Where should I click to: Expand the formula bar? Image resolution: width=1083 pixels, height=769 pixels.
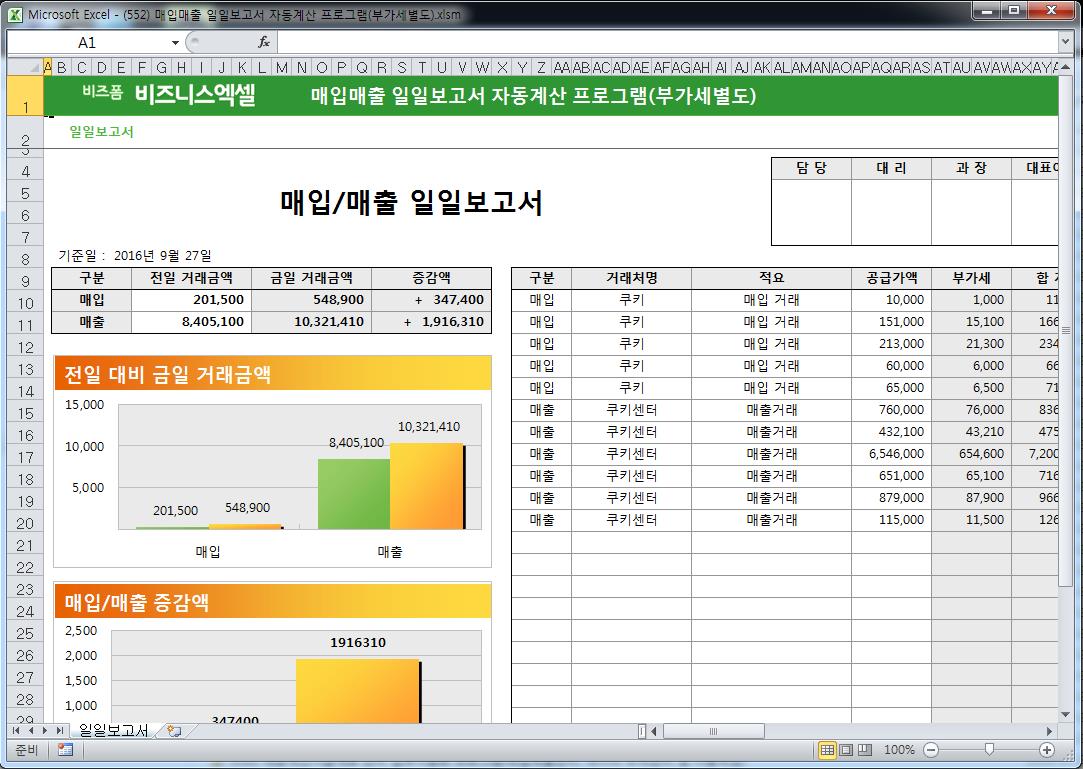point(1065,42)
